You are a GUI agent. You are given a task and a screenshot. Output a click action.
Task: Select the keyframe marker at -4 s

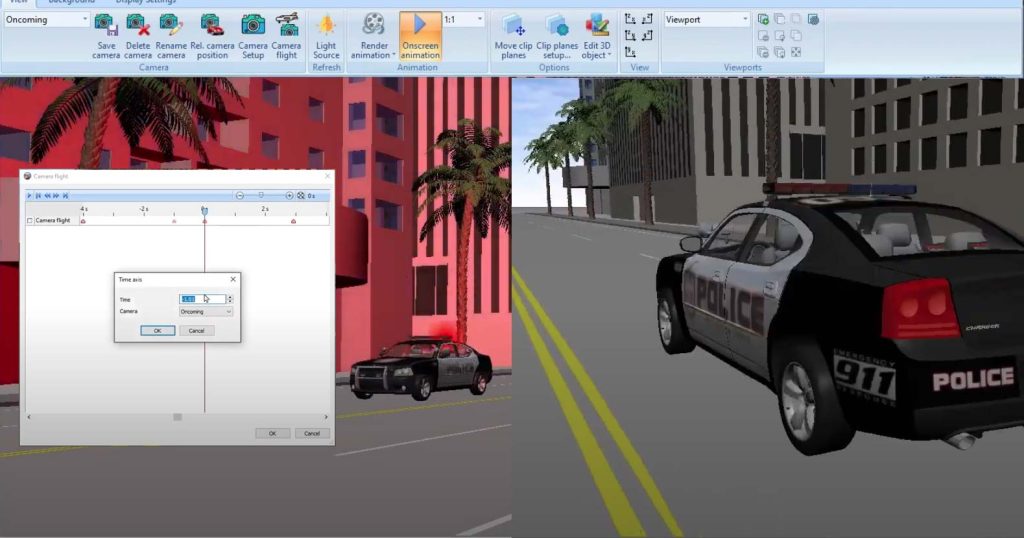click(83, 221)
